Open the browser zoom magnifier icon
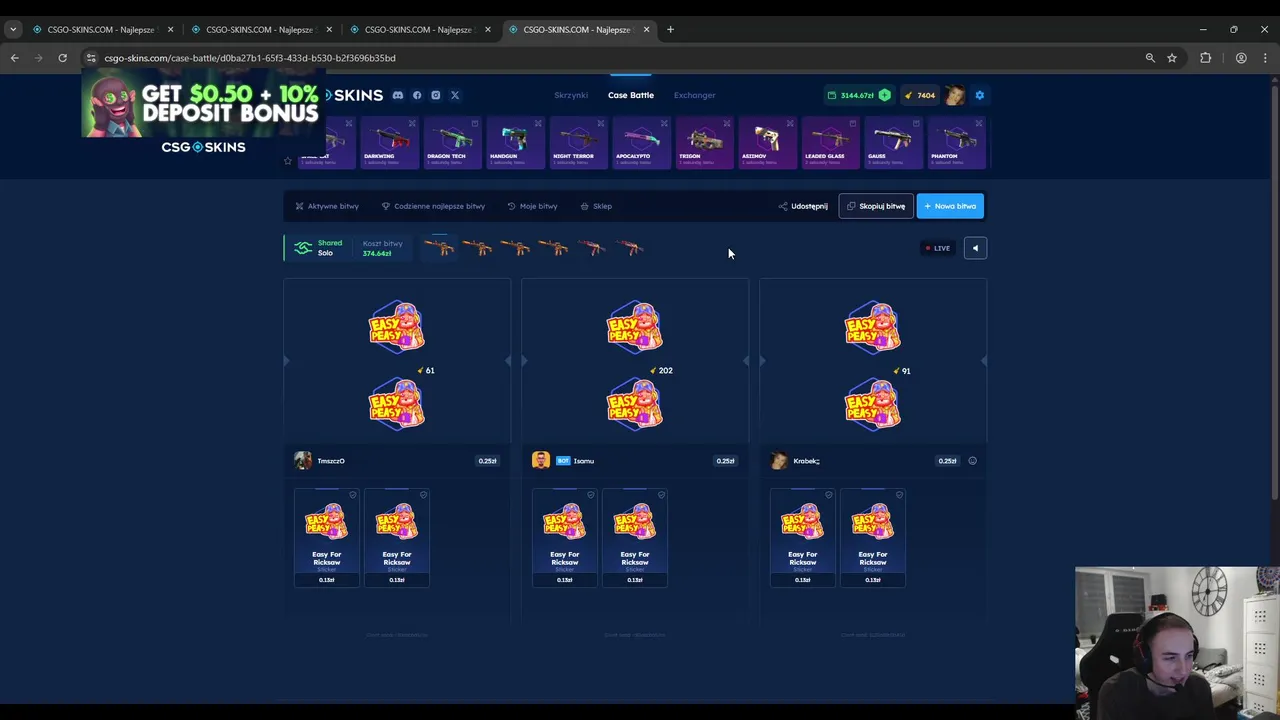This screenshot has width=1280, height=720. (x=1150, y=58)
